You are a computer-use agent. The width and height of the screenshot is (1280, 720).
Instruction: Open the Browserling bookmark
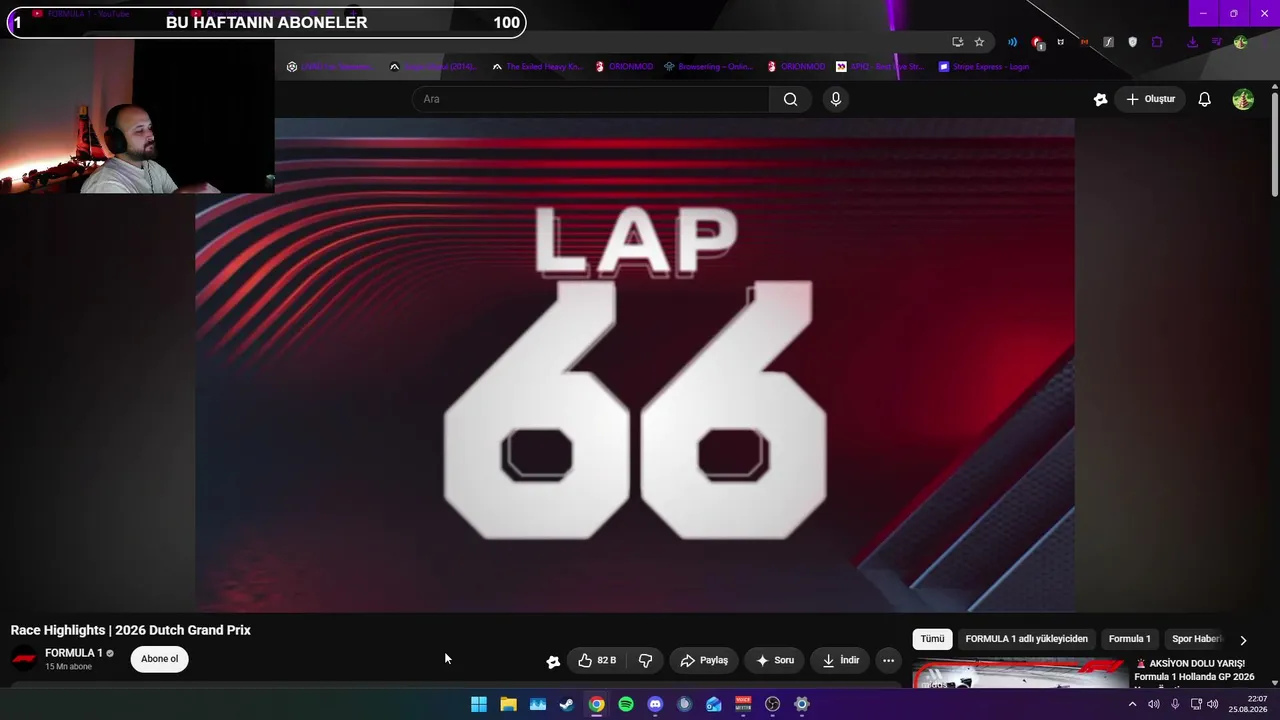click(x=708, y=67)
